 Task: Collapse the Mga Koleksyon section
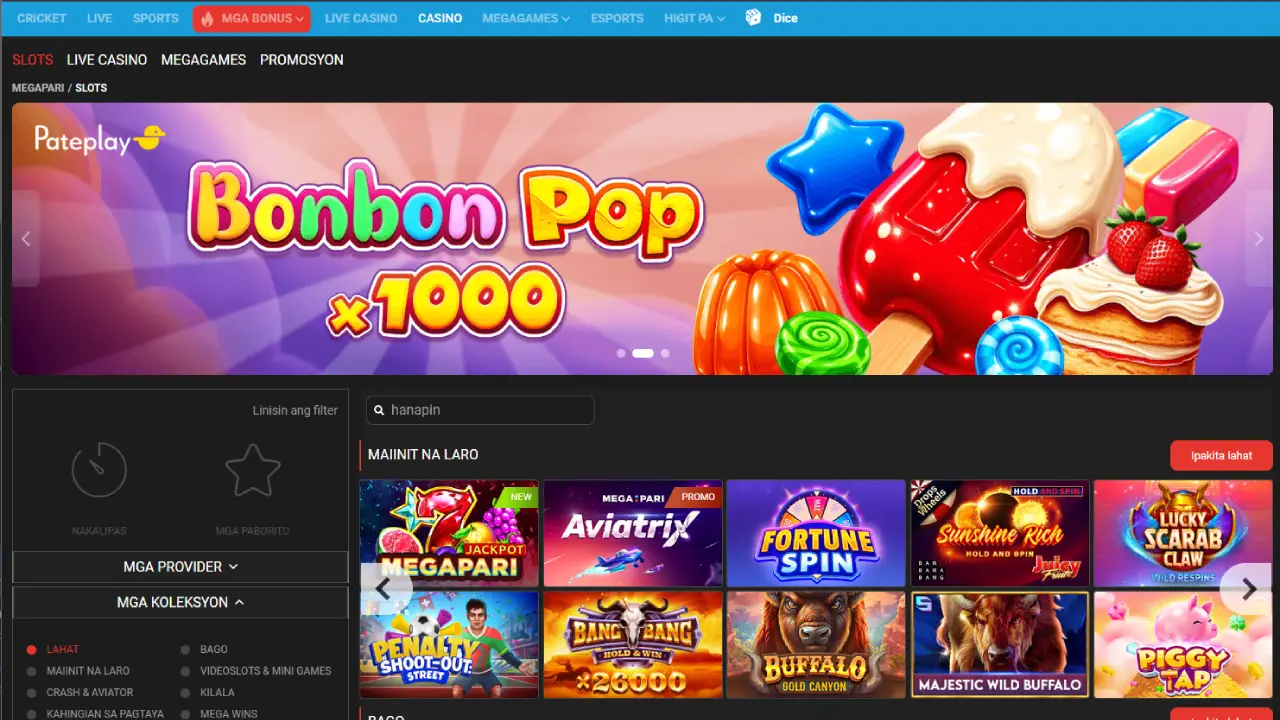(180, 603)
